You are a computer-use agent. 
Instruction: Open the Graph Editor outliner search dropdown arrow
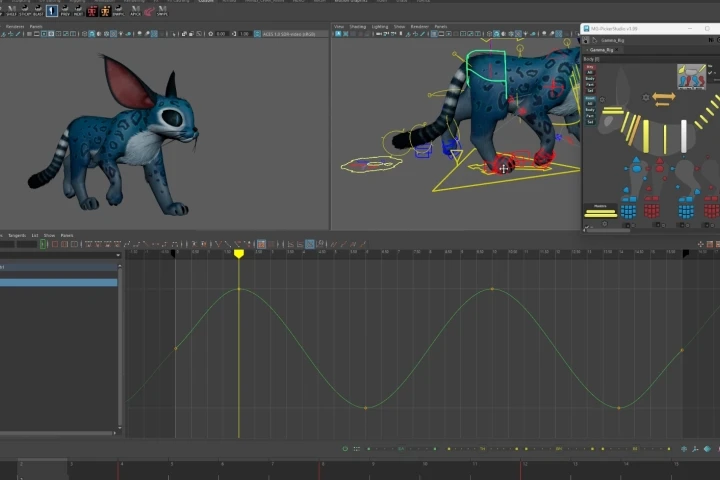pos(118,255)
